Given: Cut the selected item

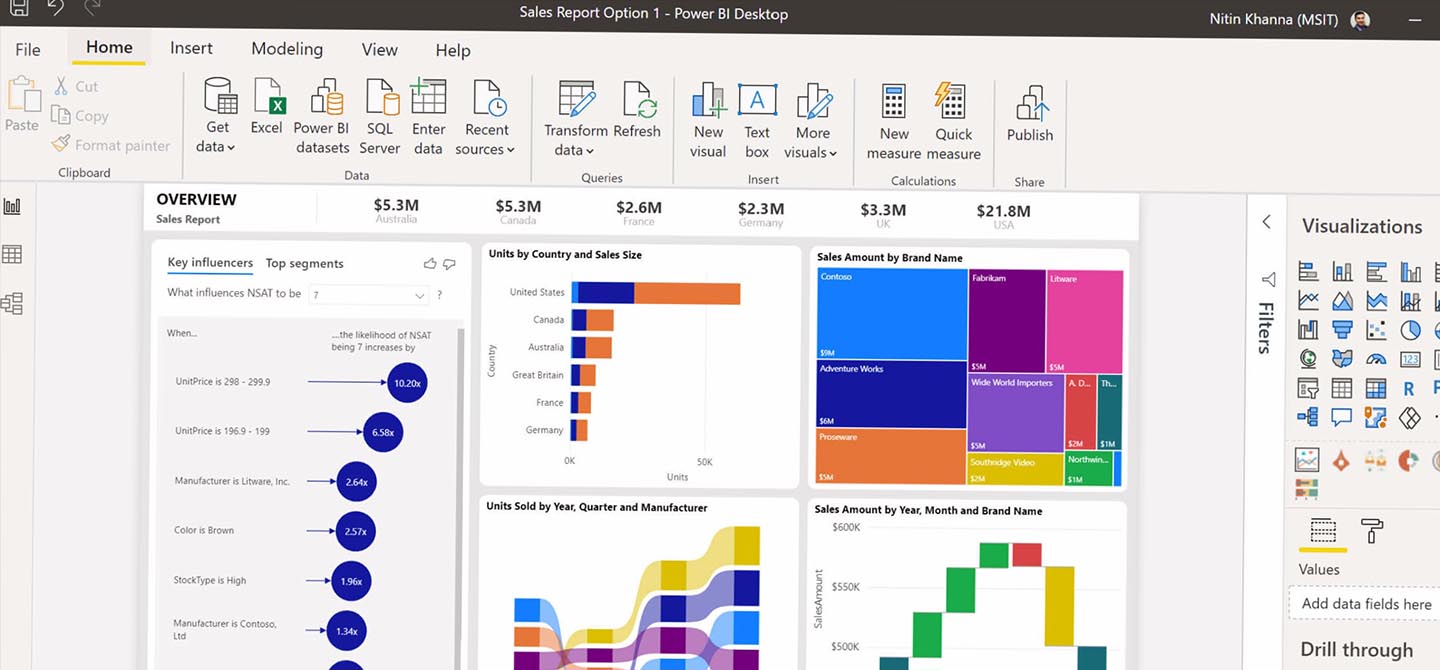Looking at the screenshot, I should 76,87.
